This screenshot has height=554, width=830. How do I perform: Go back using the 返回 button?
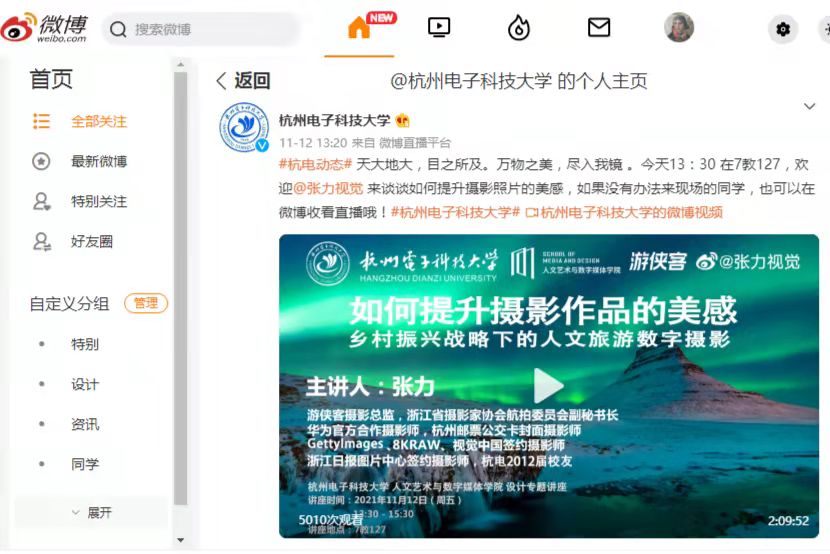(x=243, y=81)
